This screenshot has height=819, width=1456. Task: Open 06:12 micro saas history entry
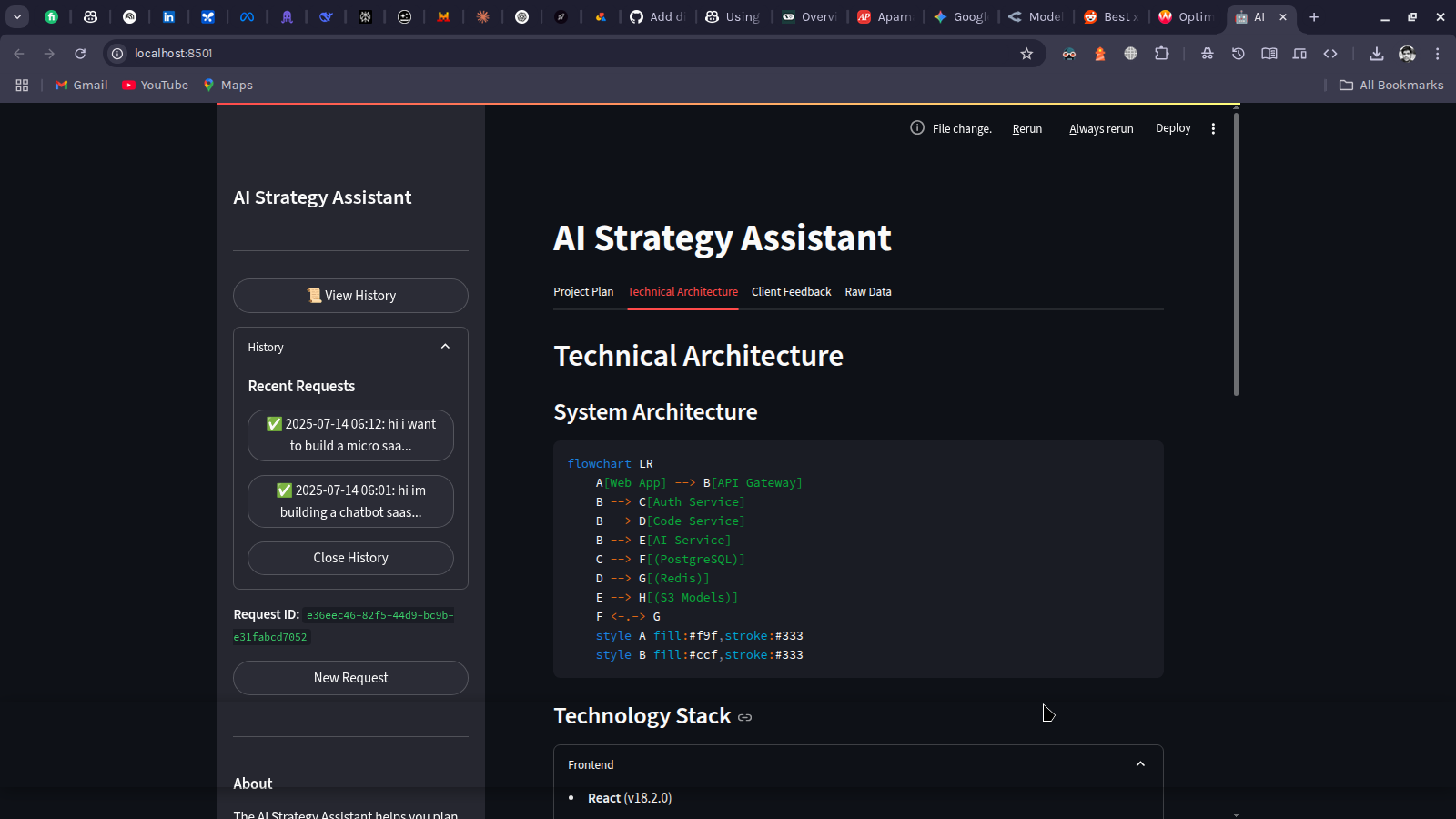[x=350, y=435]
